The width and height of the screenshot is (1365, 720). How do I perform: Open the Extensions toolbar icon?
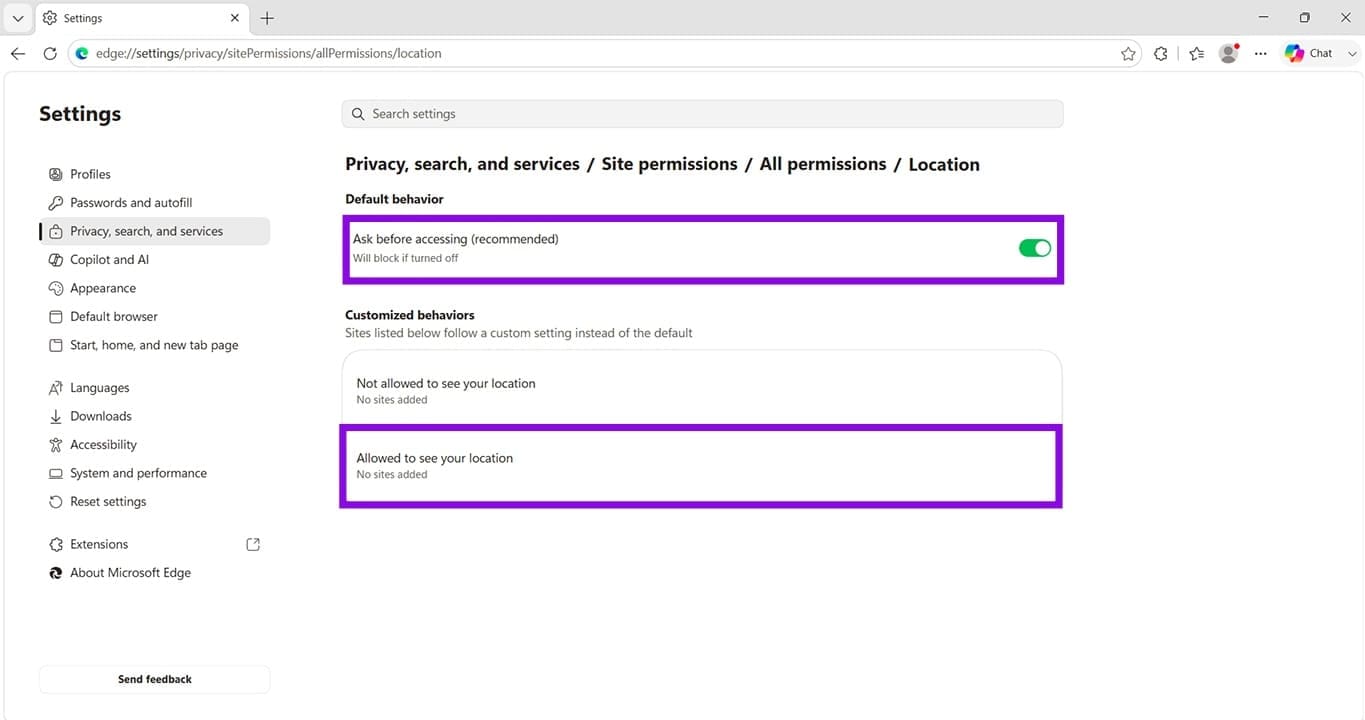click(x=1160, y=53)
